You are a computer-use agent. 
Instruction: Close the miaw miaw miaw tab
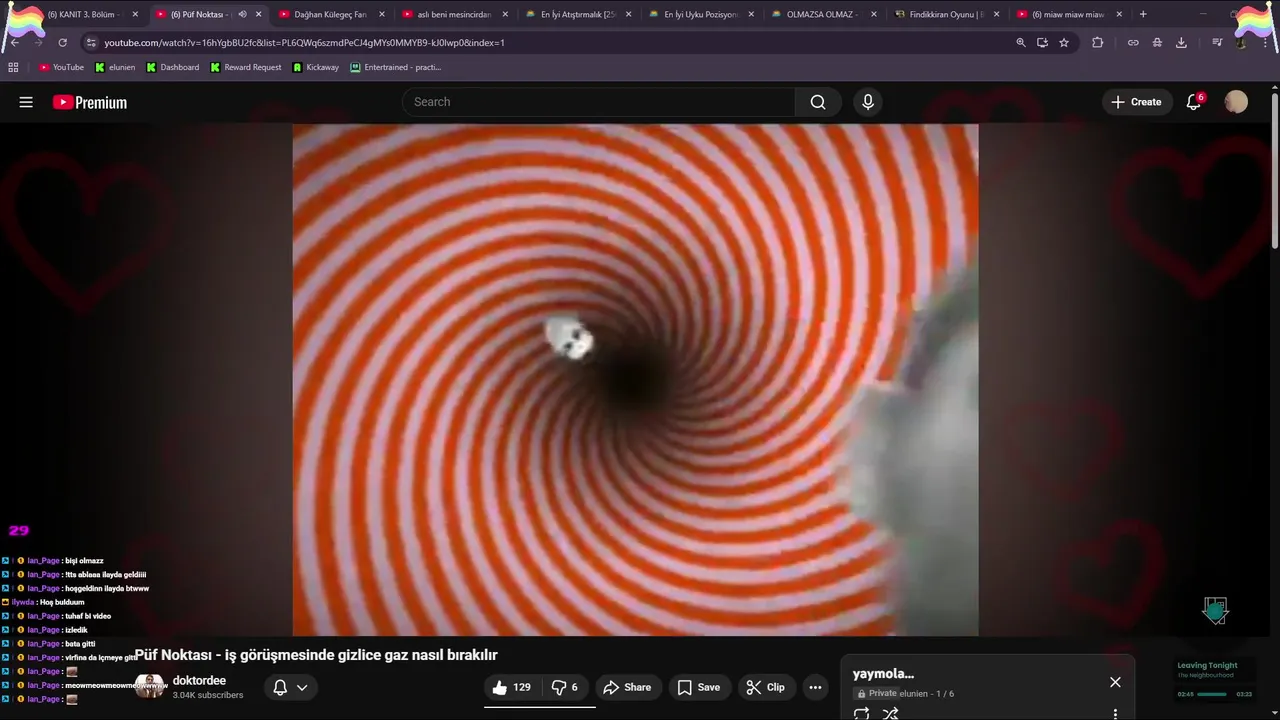pos(1119,14)
